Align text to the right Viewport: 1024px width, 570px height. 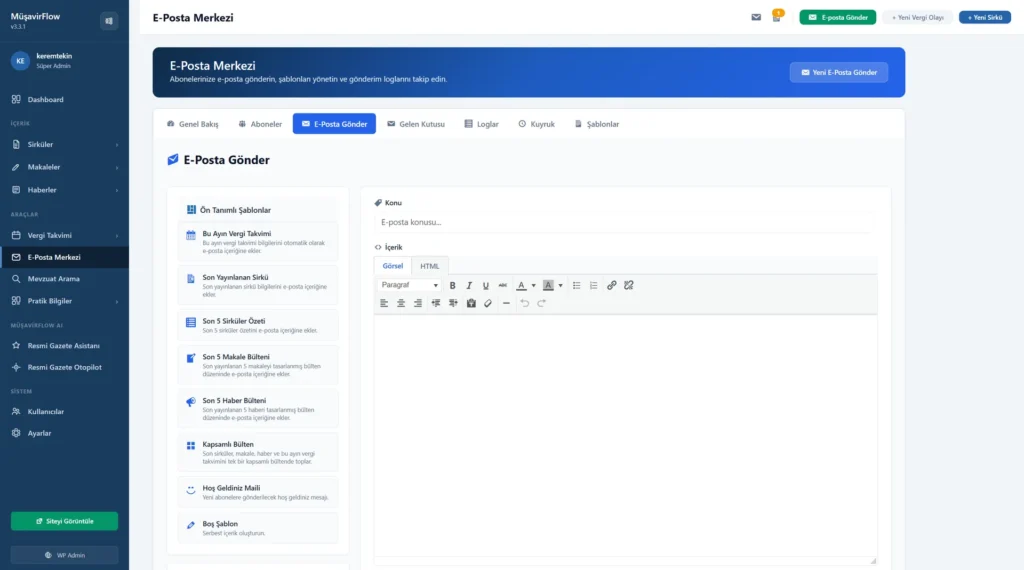tap(418, 303)
